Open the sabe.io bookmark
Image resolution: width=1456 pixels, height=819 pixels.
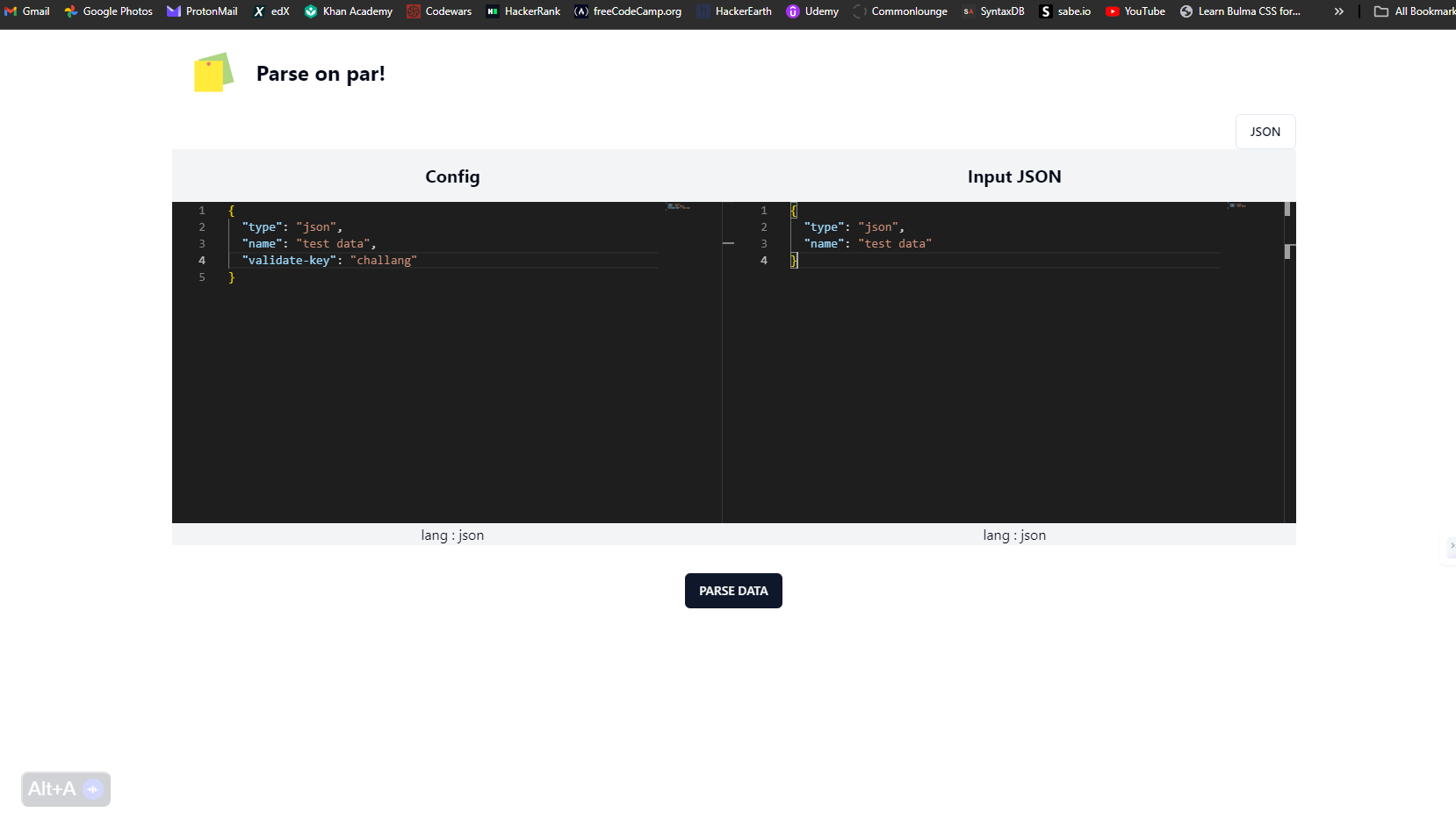coord(1065,11)
